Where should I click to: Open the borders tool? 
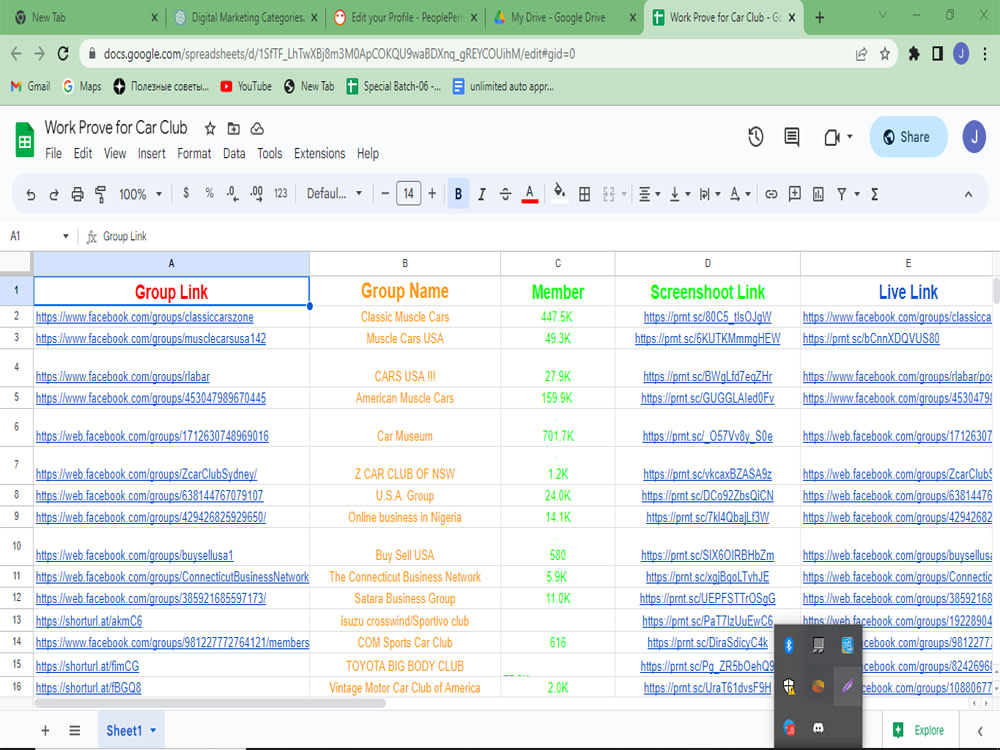pyautogui.click(x=584, y=194)
